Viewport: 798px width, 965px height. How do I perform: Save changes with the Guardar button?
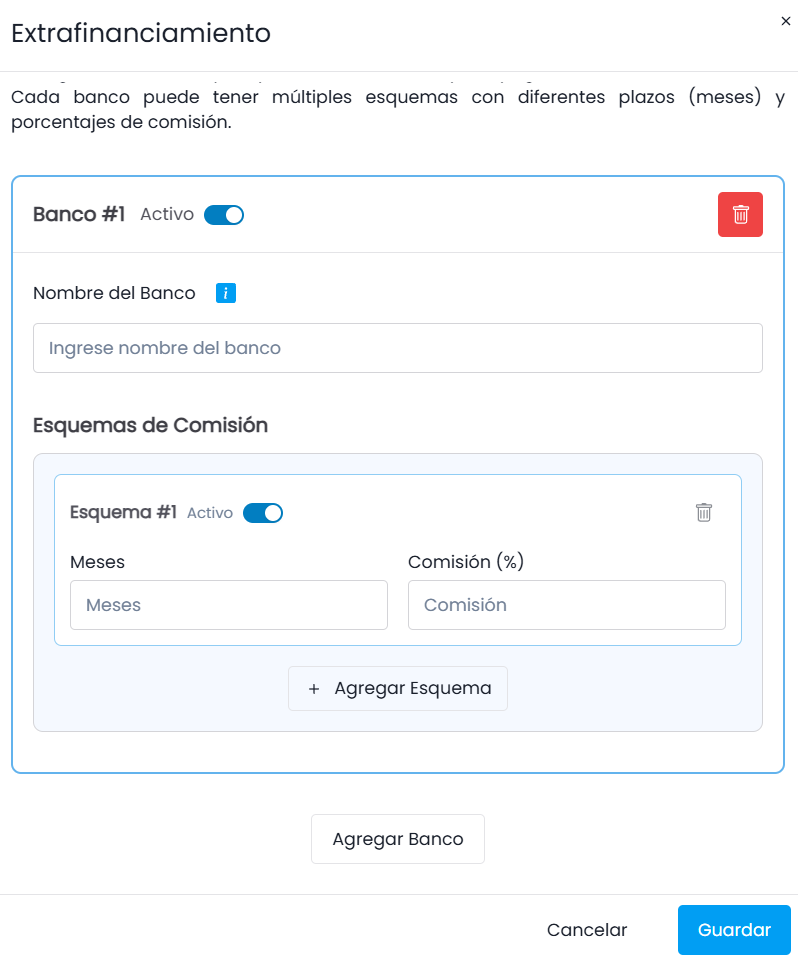(x=734, y=930)
